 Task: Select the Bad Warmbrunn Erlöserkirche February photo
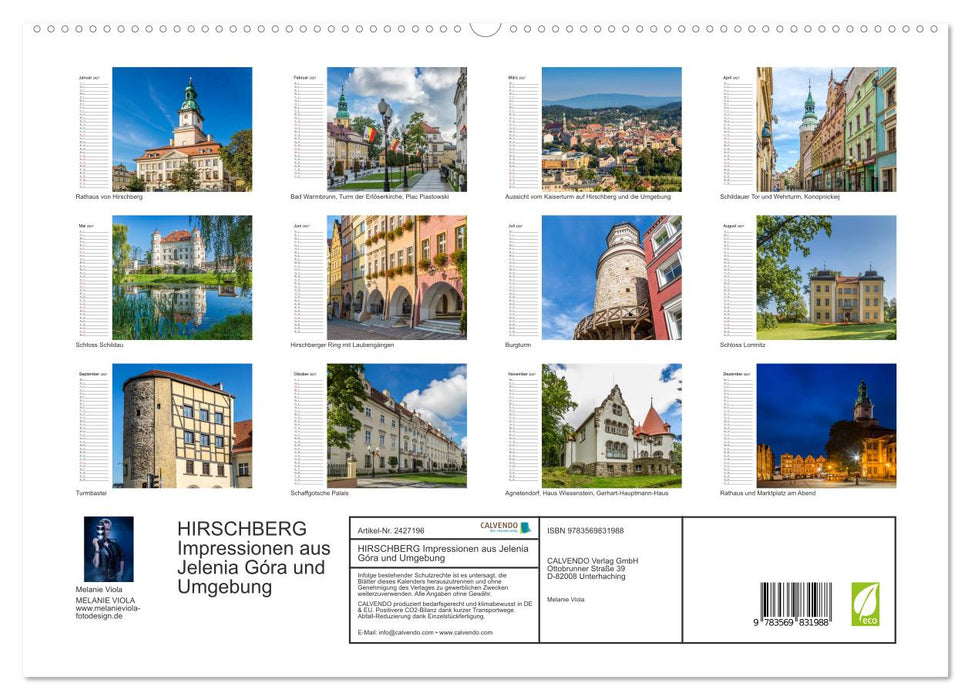(397, 129)
